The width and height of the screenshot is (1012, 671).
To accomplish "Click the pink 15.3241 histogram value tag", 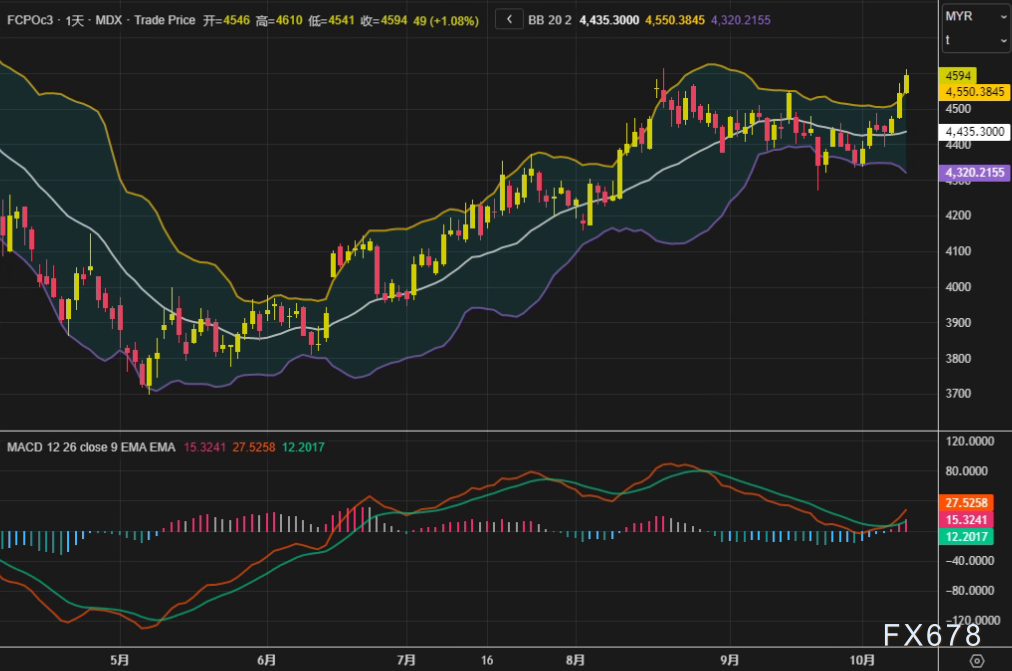I will [968, 520].
